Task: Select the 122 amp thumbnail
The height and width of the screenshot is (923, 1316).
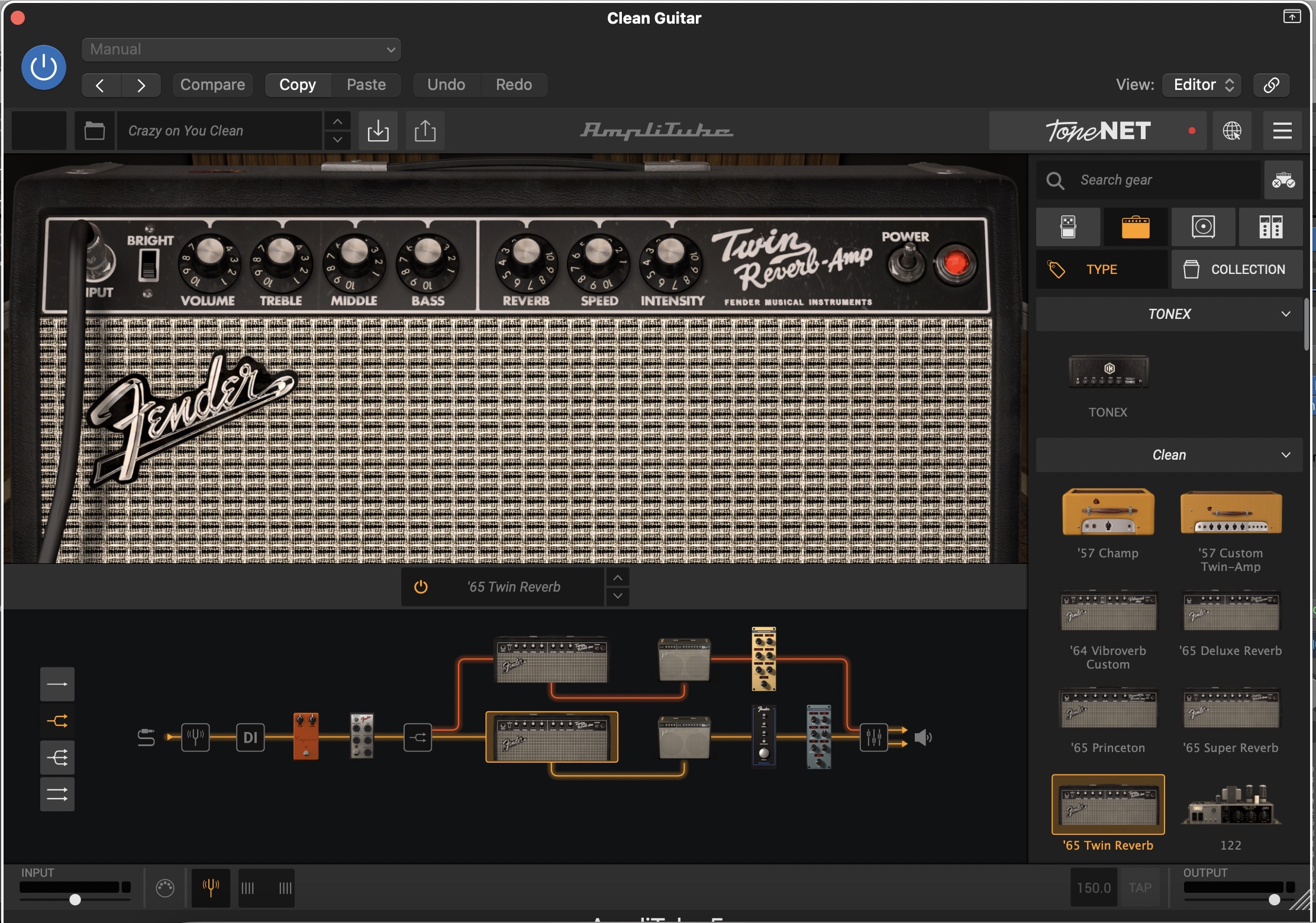Action: pos(1231,805)
